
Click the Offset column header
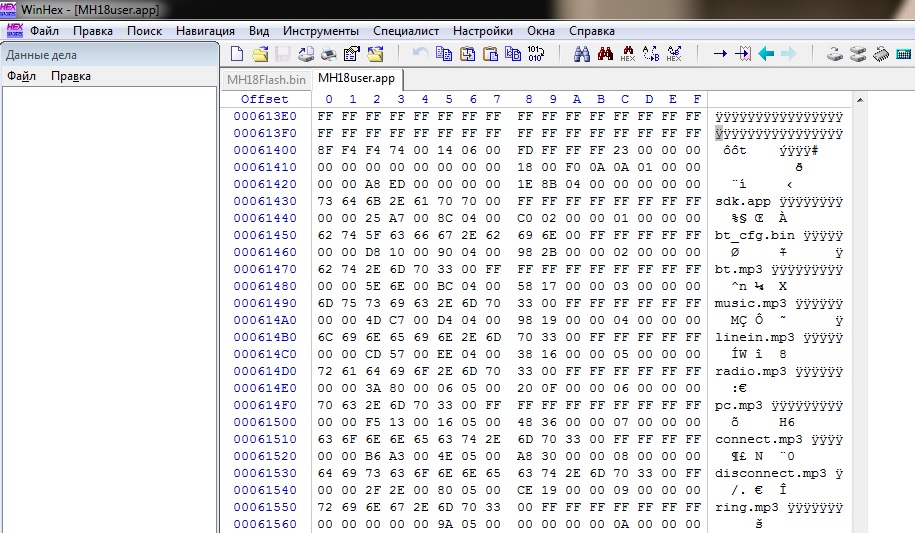(x=264, y=99)
